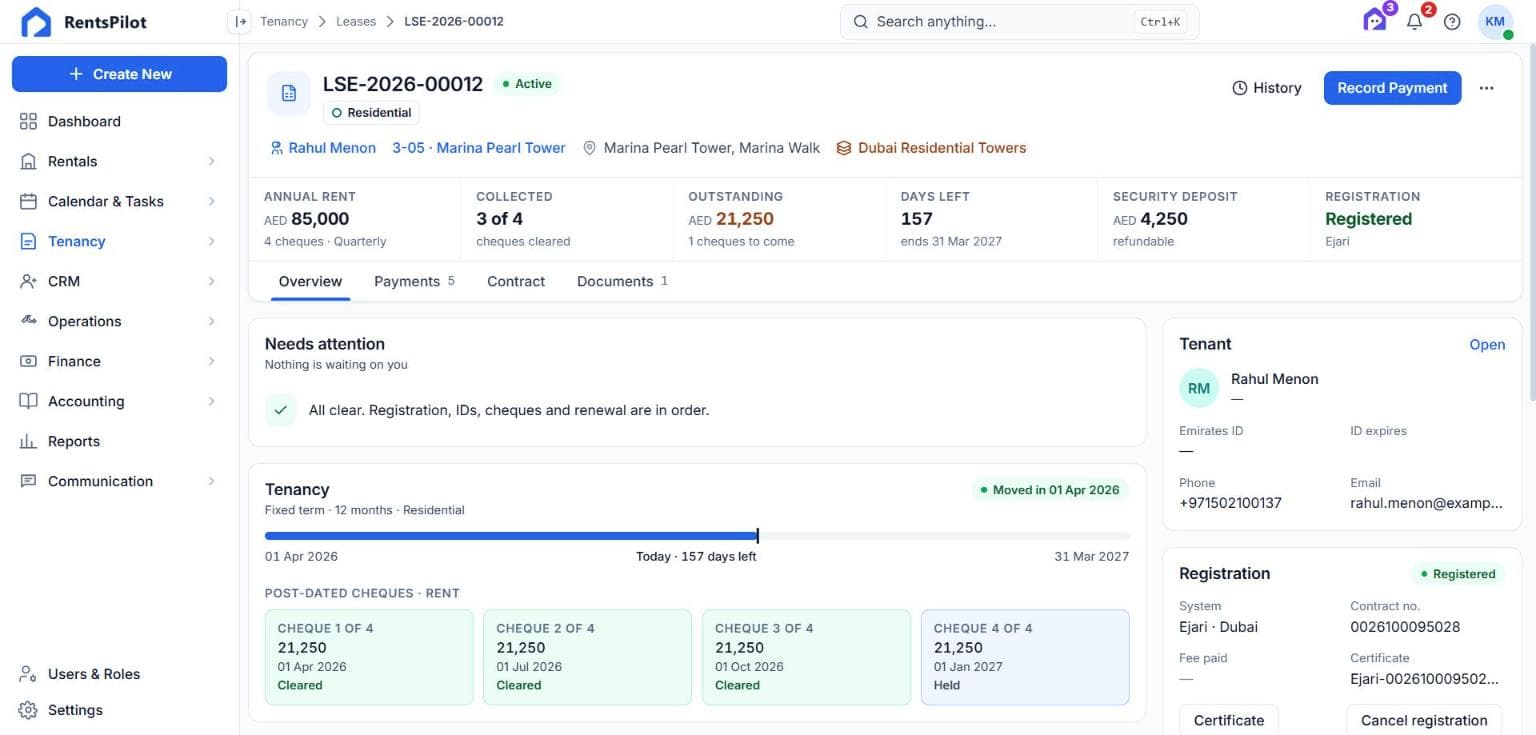Click the Finance cash icon in sidebar

(28, 361)
